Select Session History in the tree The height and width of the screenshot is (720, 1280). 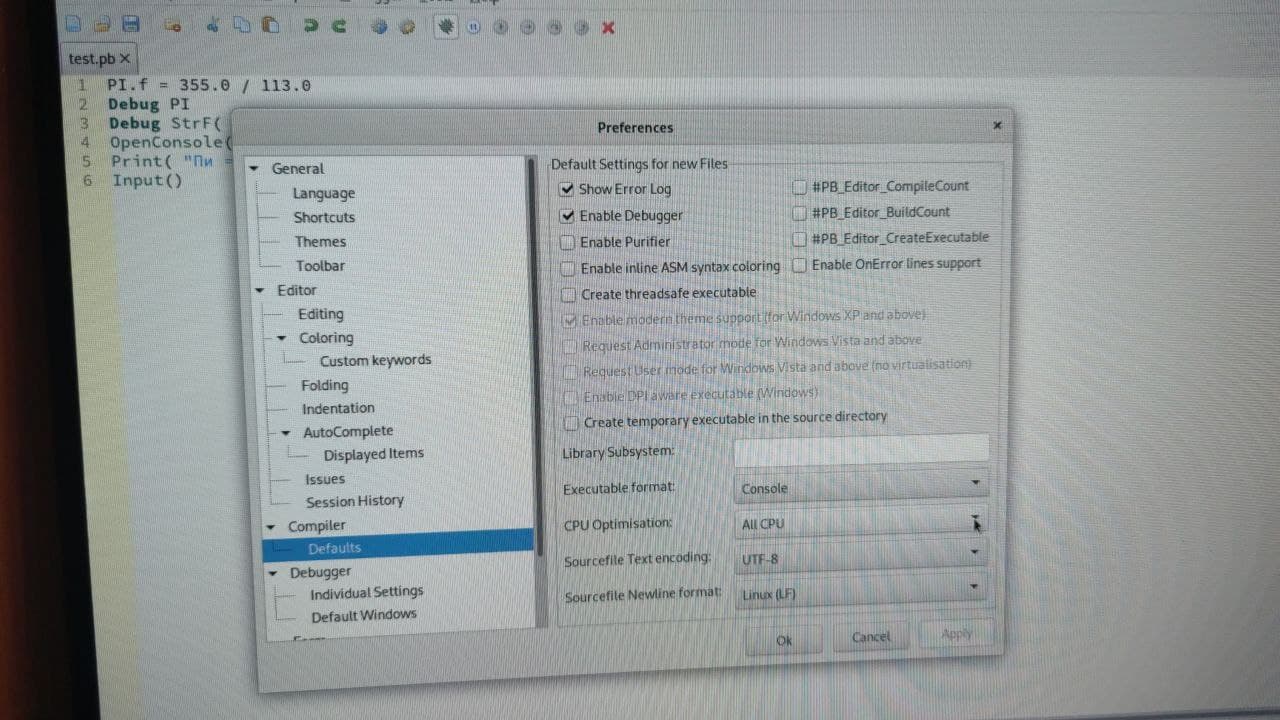pyautogui.click(x=355, y=501)
